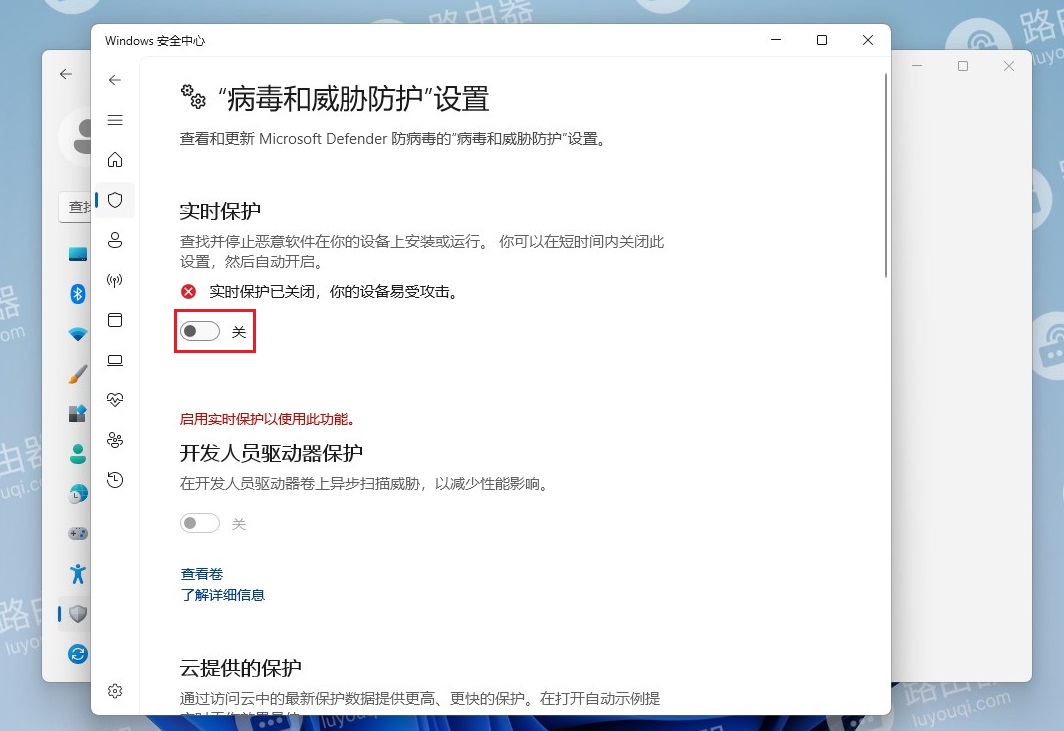
Task: Open Security Center settings gear
Action: coord(115,691)
